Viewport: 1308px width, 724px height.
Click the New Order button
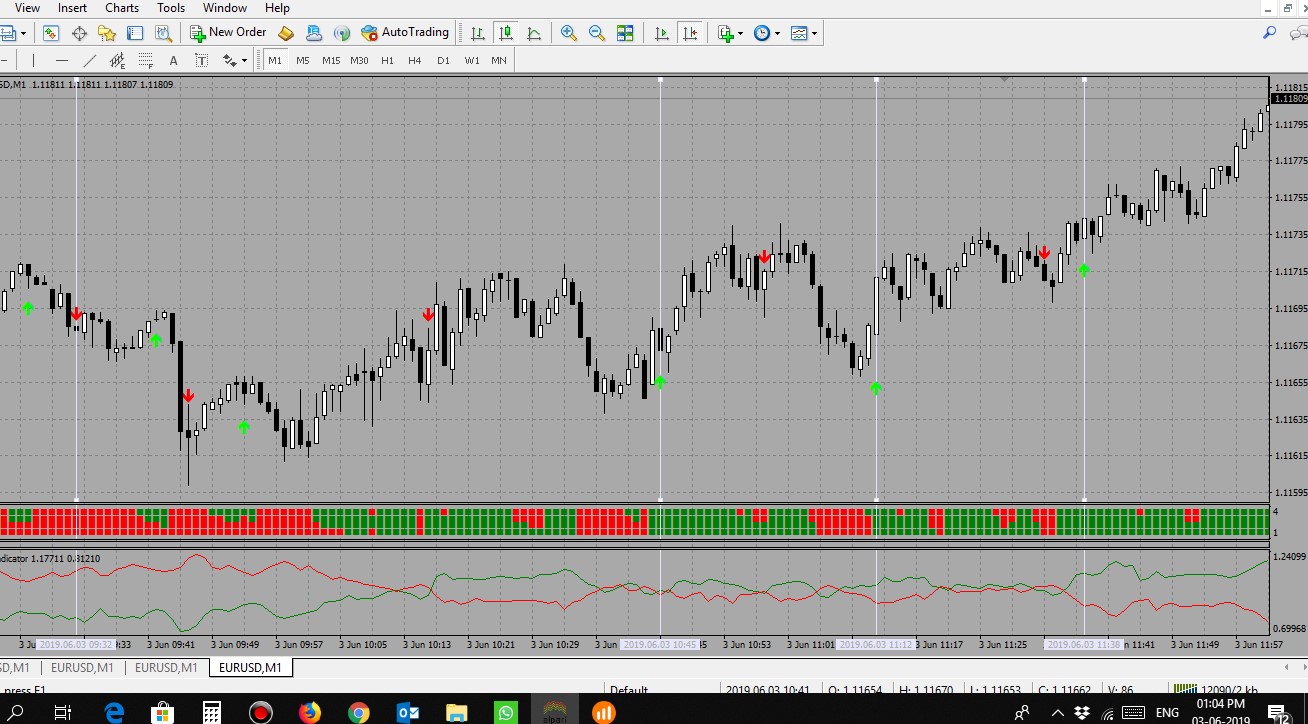pyautogui.click(x=228, y=33)
